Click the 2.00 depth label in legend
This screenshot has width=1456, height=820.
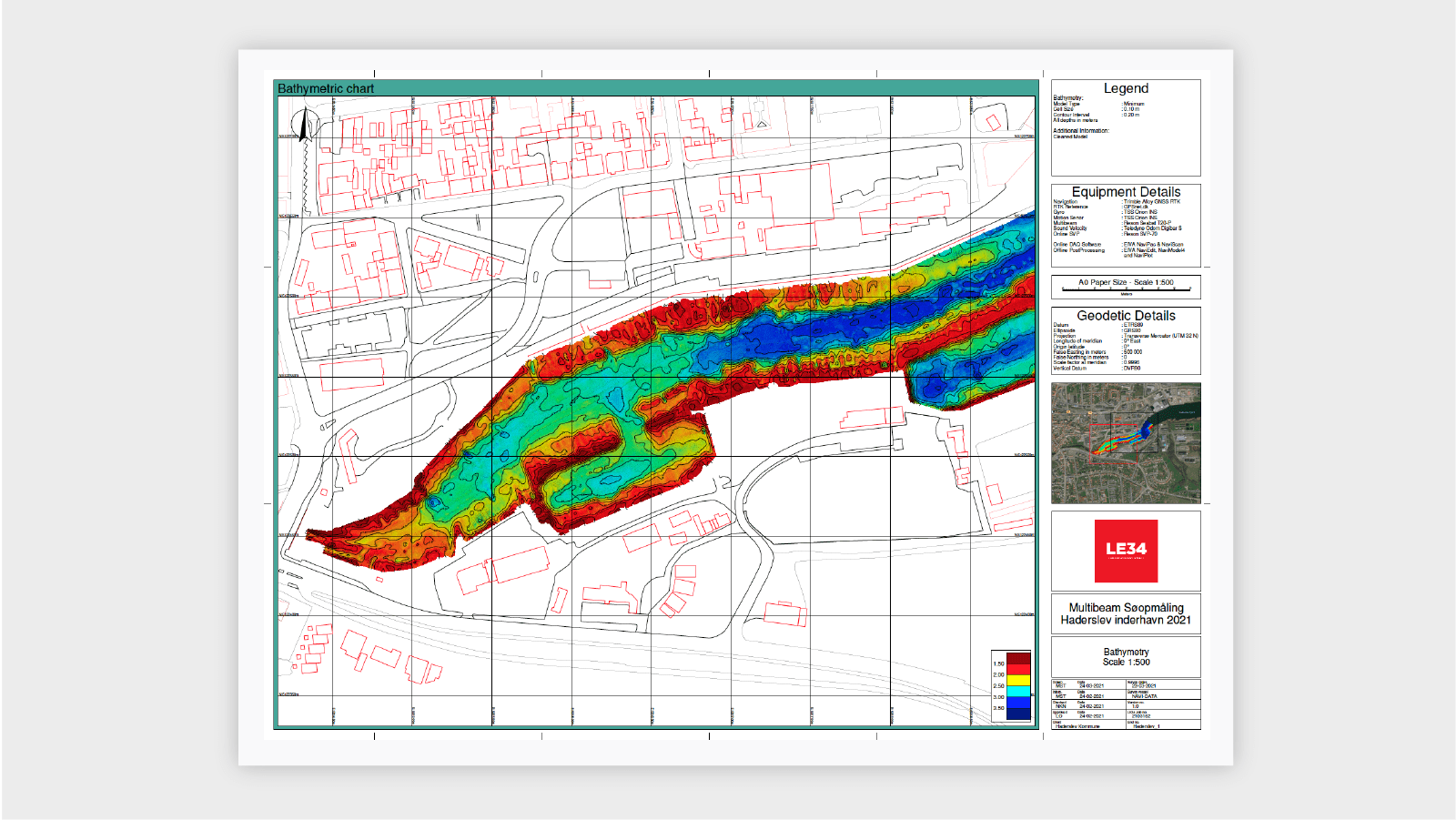point(998,674)
